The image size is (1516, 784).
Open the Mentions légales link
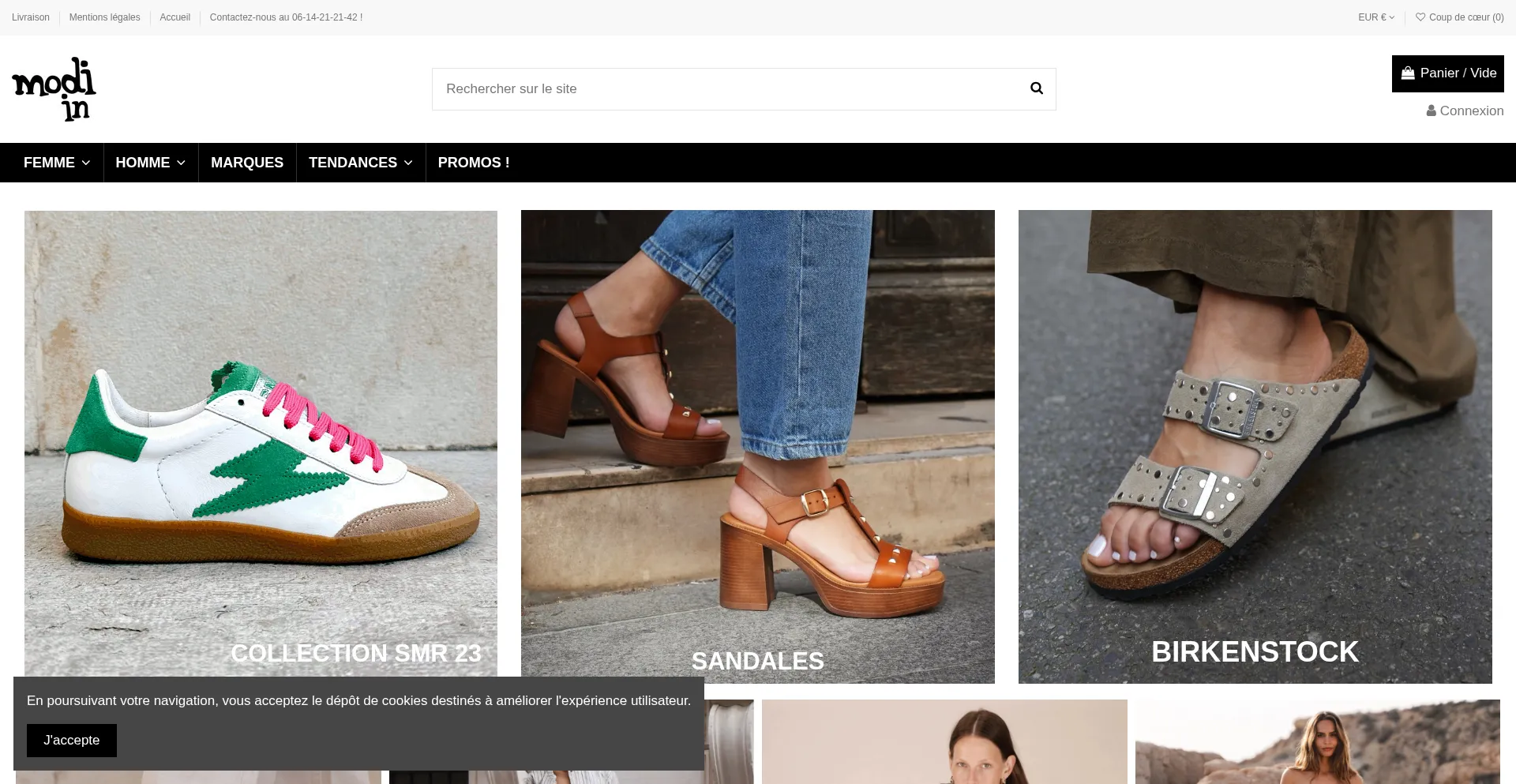tap(104, 17)
